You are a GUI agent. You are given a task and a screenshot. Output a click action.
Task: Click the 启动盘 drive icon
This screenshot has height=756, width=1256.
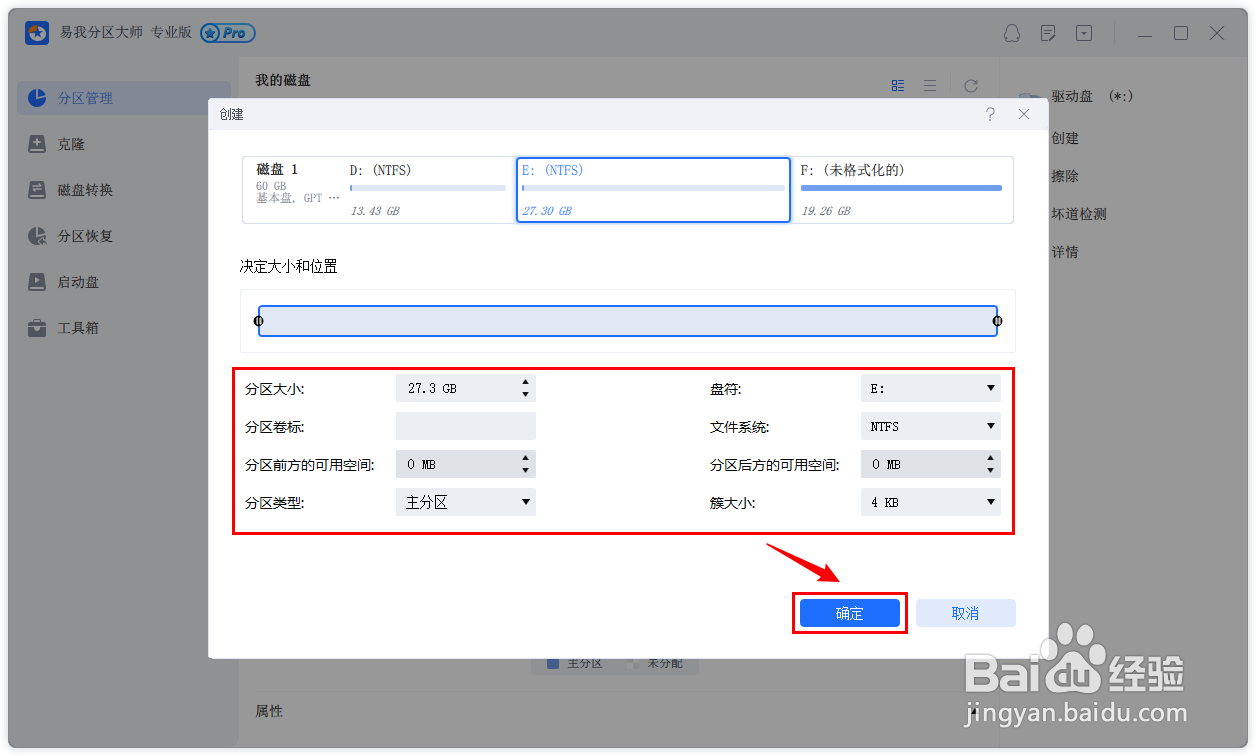point(37,282)
